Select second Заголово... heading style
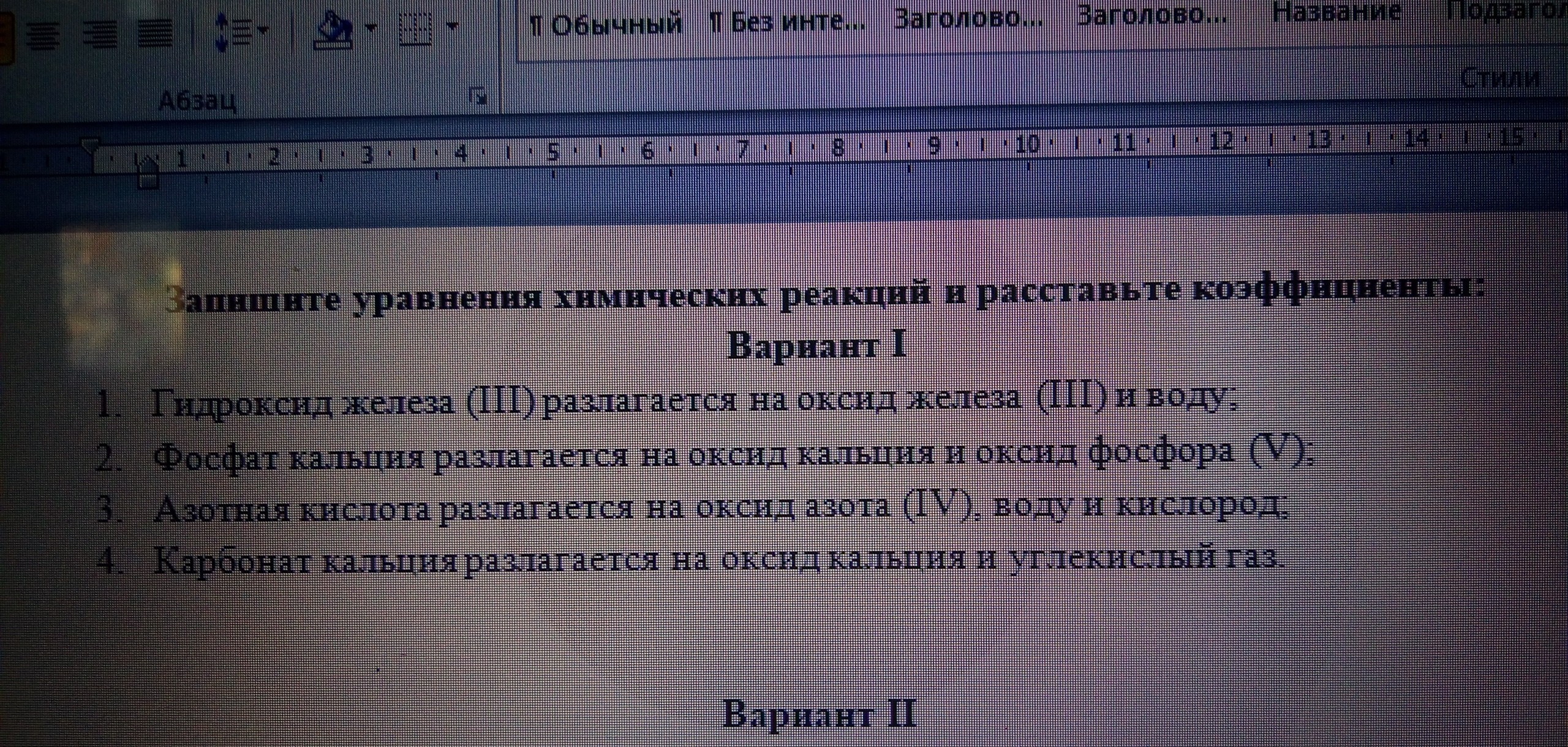Viewport: 1568px width, 747px height. click(x=1151, y=16)
